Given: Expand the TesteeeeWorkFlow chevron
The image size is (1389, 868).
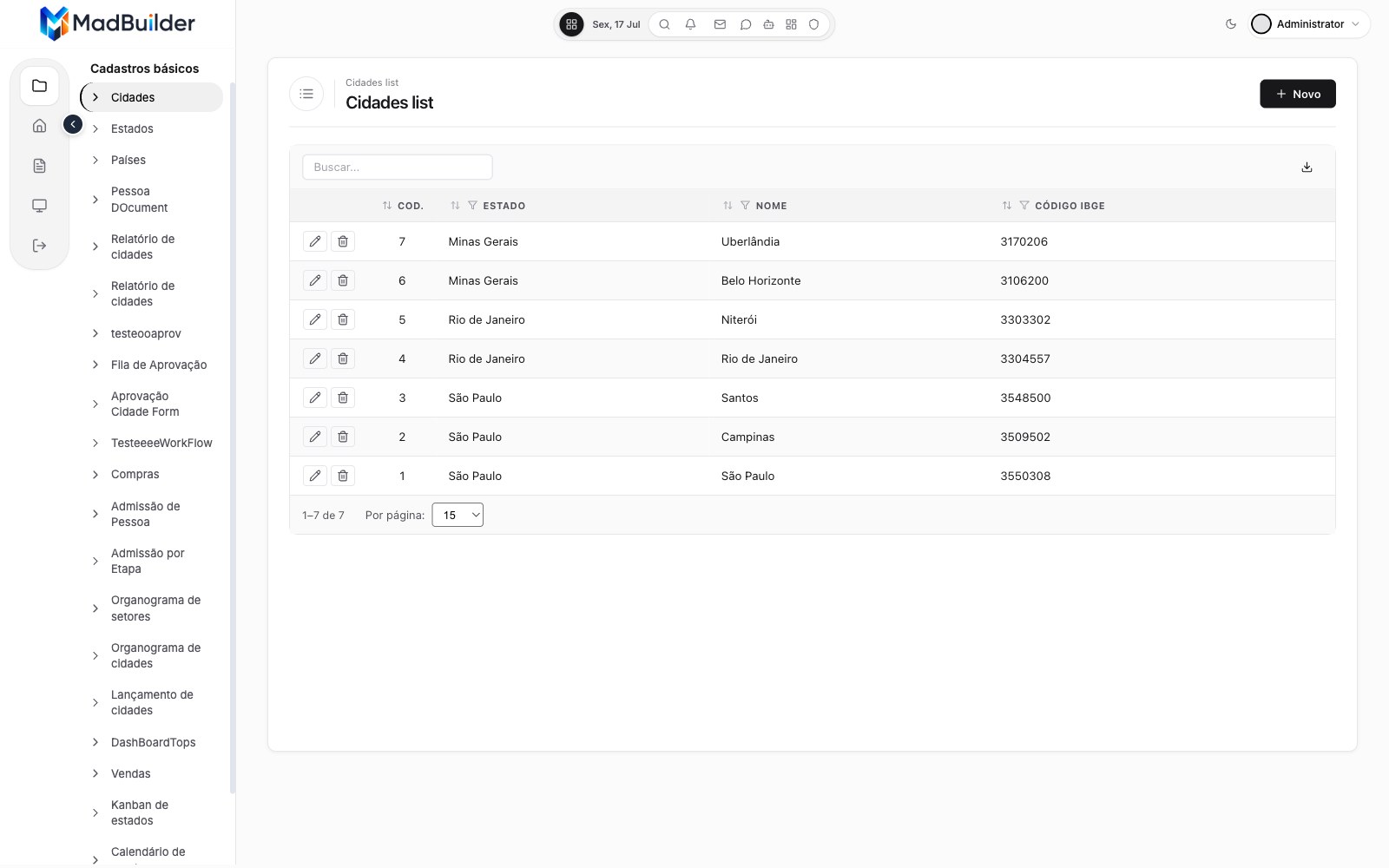Looking at the screenshot, I should pos(95,443).
